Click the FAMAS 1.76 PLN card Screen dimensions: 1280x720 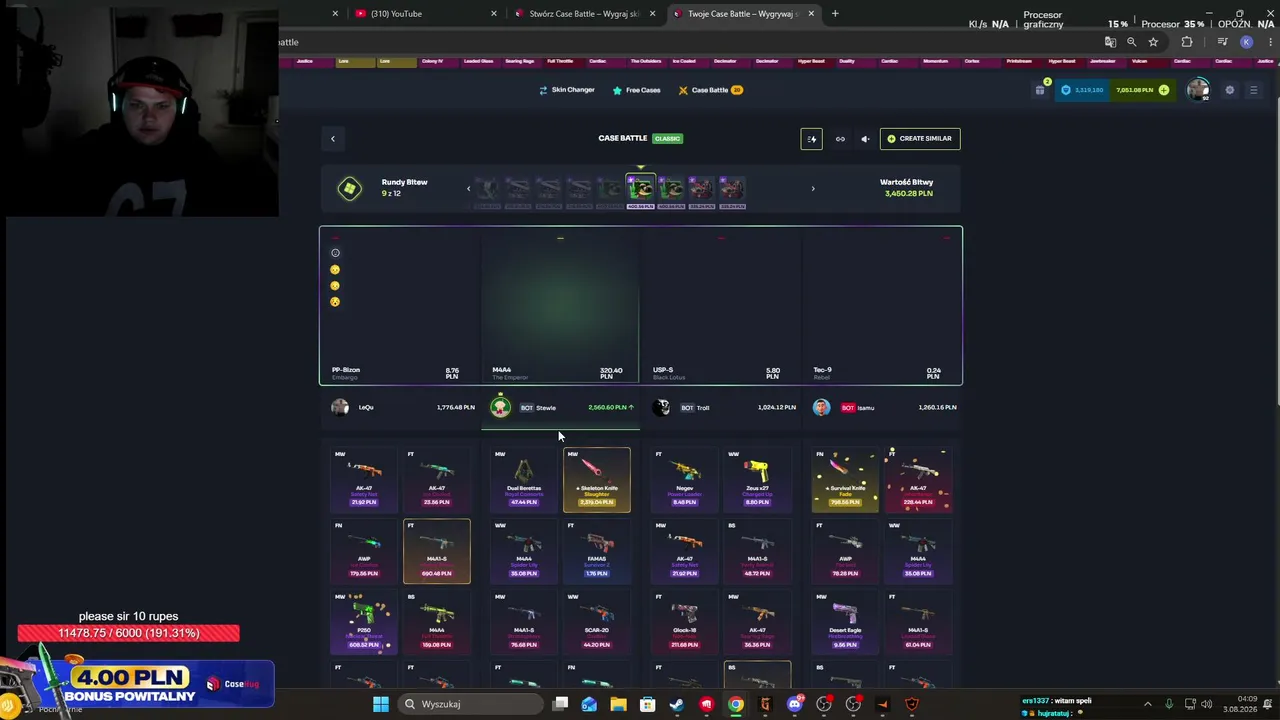click(597, 551)
